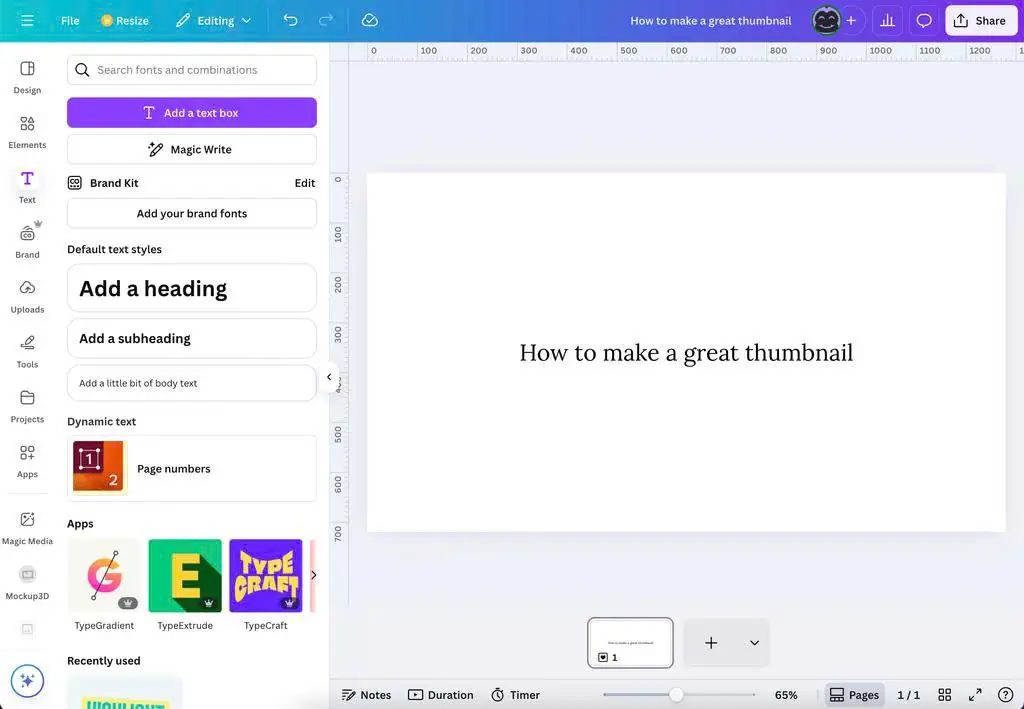1024x709 pixels.
Task: Click the cloud save status icon
Action: [x=369, y=20]
